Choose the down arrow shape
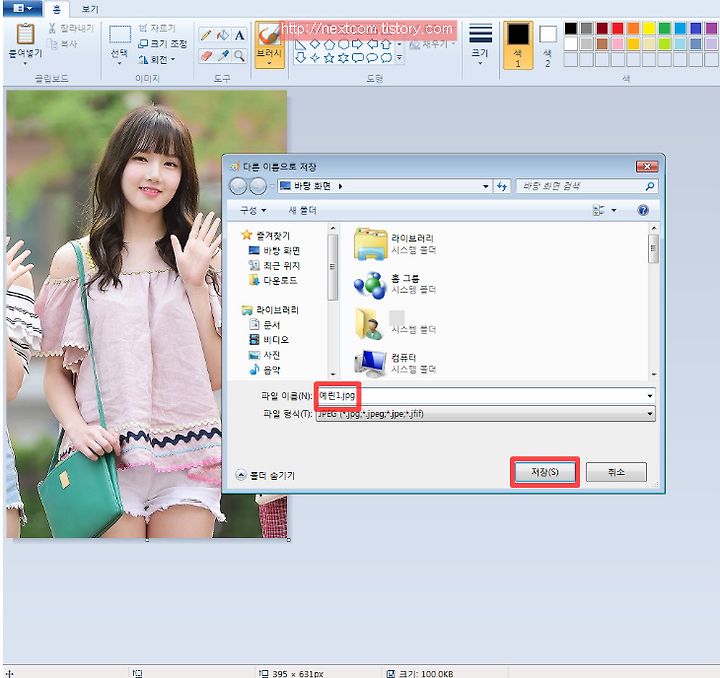 click(x=301, y=57)
